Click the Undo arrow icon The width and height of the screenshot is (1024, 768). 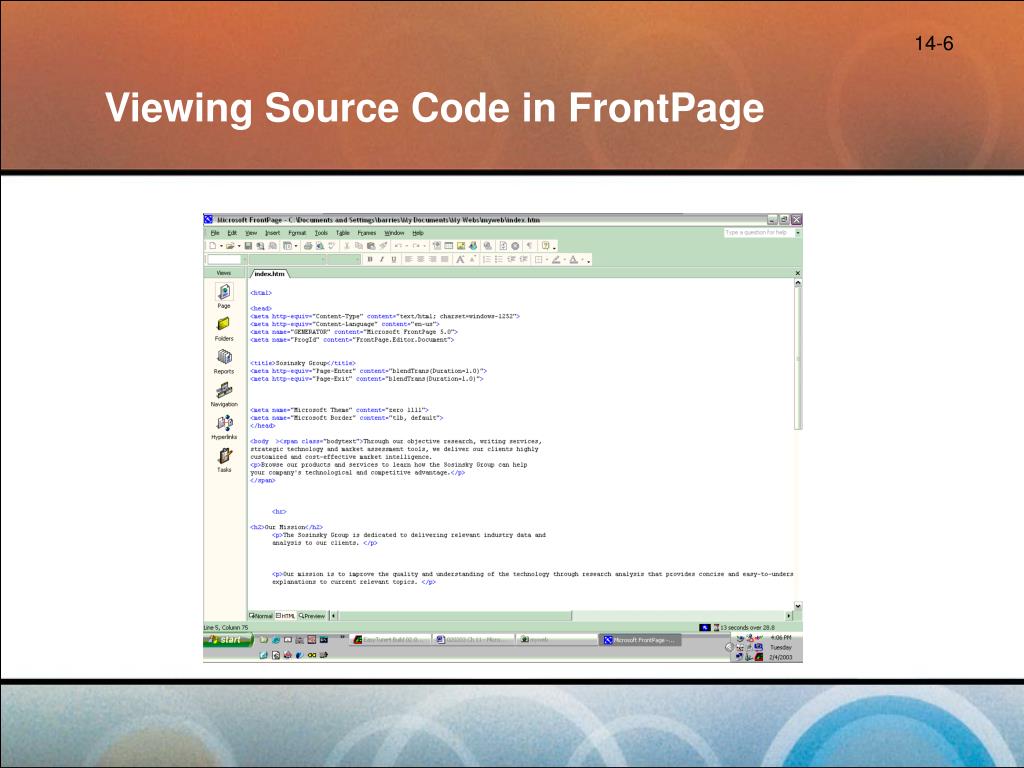click(398, 246)
